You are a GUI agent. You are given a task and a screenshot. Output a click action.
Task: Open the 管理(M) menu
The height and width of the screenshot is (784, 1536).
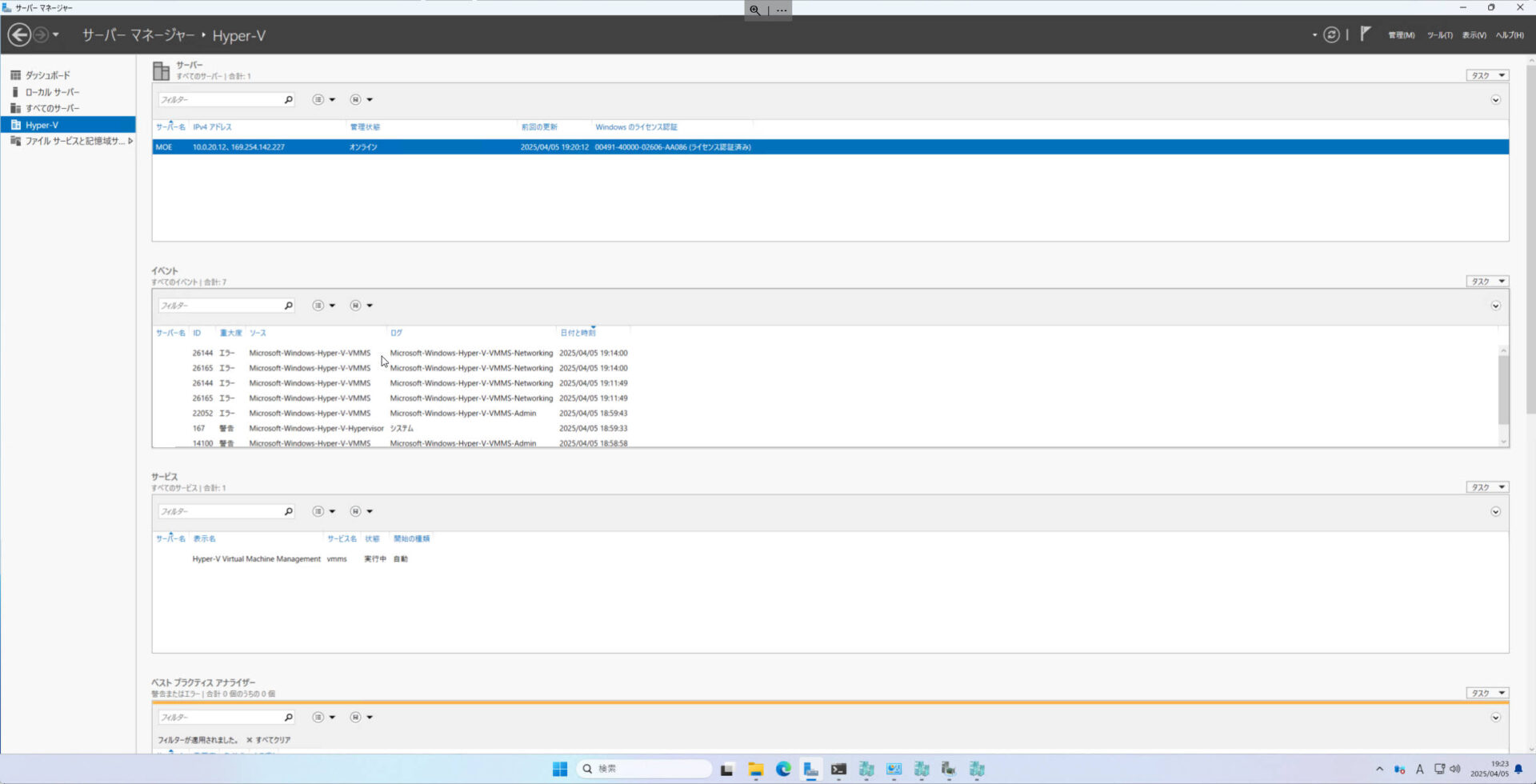coord(1401,35)
